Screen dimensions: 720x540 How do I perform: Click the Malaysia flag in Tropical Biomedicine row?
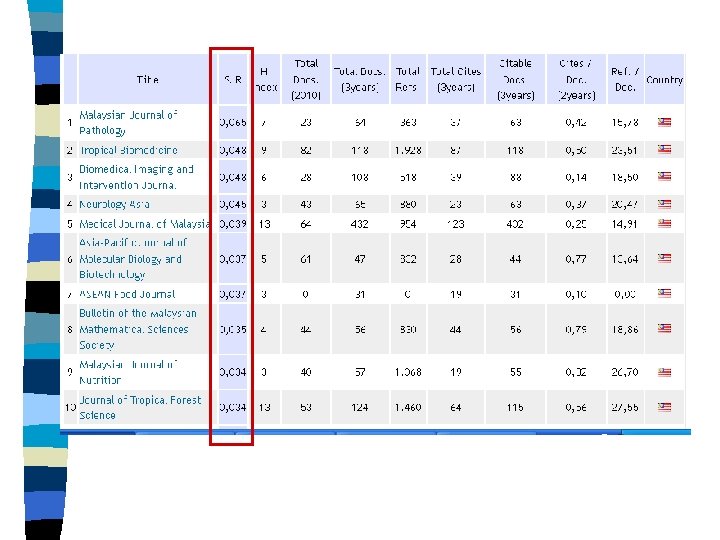click(664, 149)
